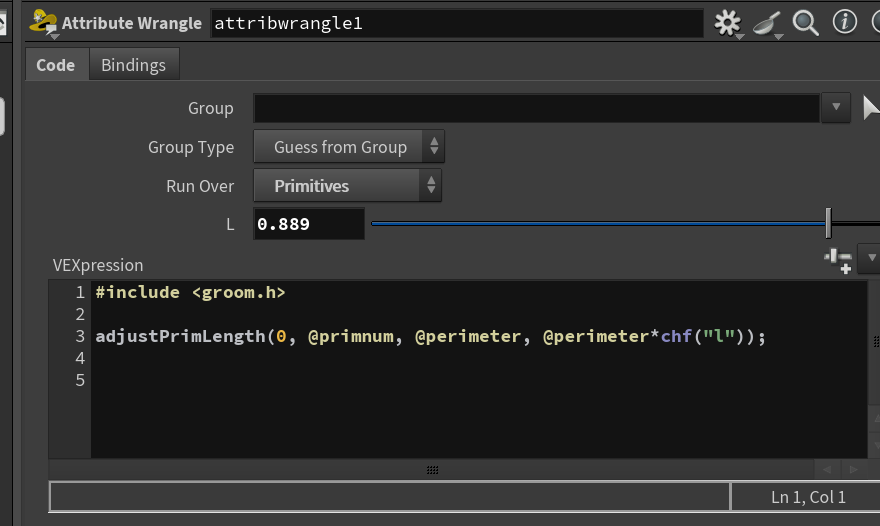This screenshot has width=880, height=526.
Task: Open the Run Over Primitives dropdown
Action: [x=347, y=185]
